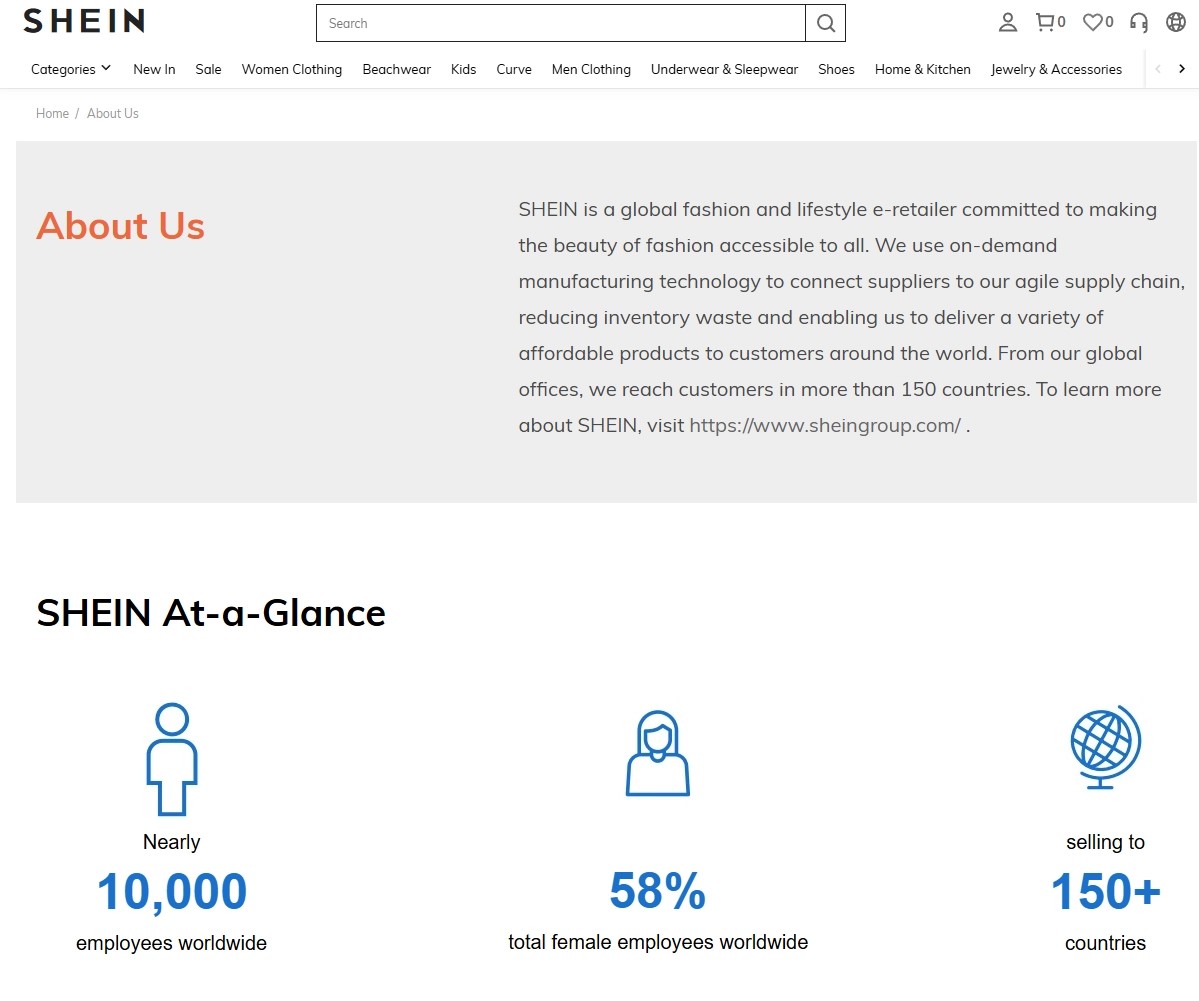Focus the Search input field
Viewport: 1199px width, 1001px height.
click(561, 23)
